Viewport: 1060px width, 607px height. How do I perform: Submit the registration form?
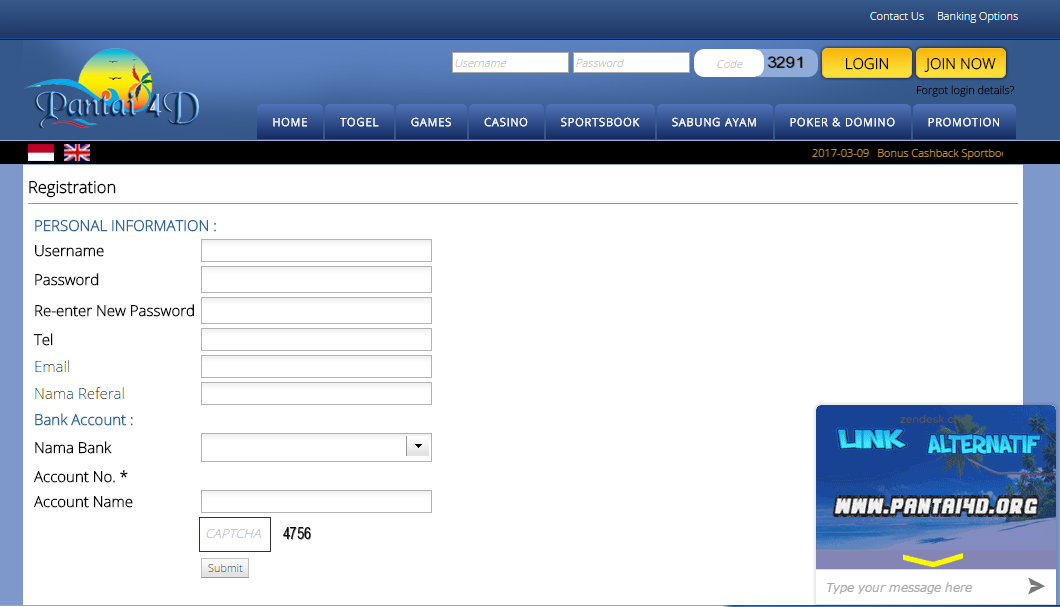pos(225,568)
